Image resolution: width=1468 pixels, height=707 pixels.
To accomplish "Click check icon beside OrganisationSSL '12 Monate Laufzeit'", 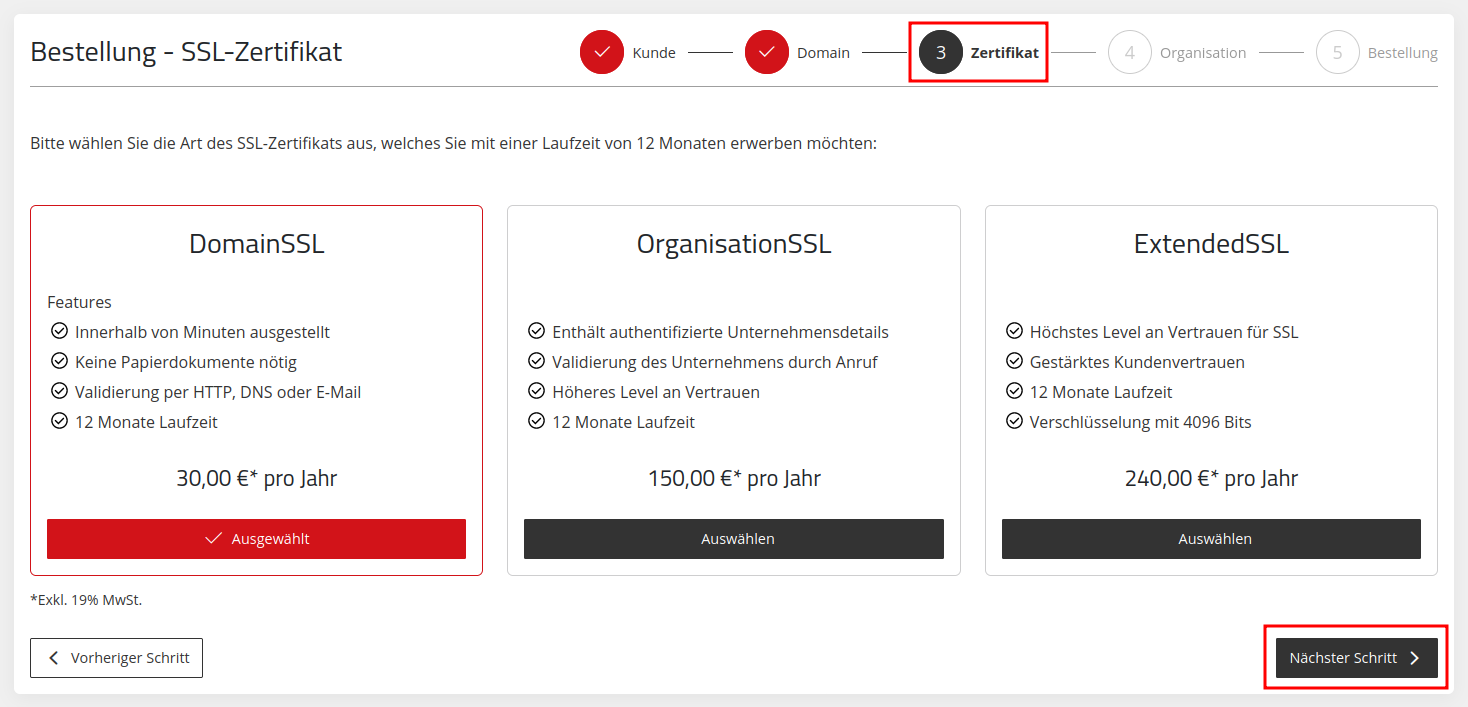I will click(x=536, y=421).
